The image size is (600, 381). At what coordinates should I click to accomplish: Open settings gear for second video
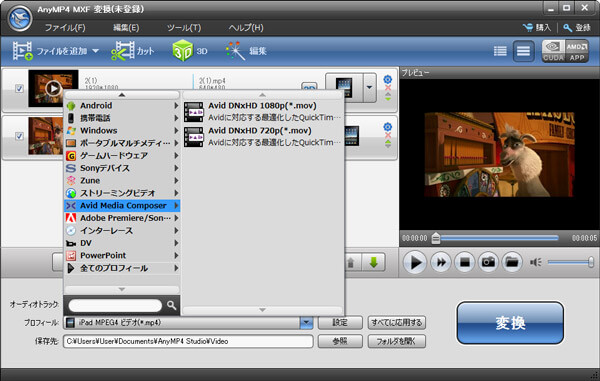pos(388,127)
